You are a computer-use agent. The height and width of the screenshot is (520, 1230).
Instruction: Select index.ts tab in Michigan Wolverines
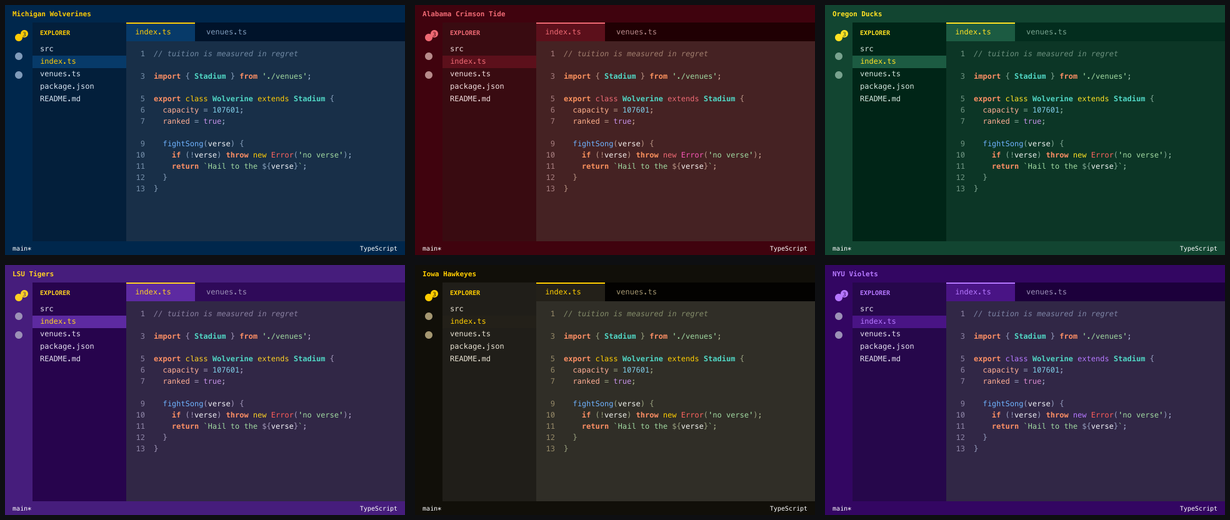160,32
